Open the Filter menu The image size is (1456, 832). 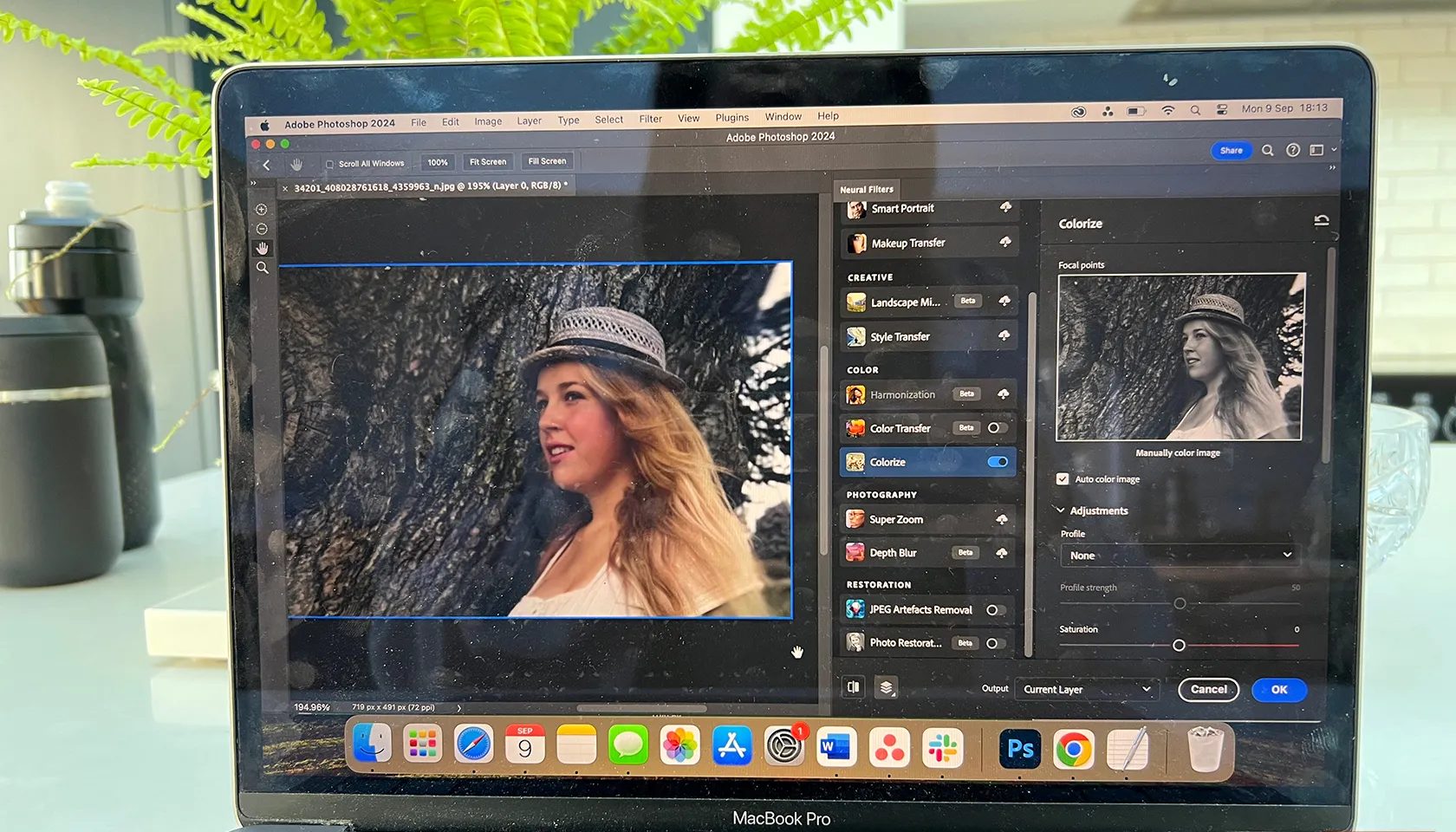[x=650, y=119]
